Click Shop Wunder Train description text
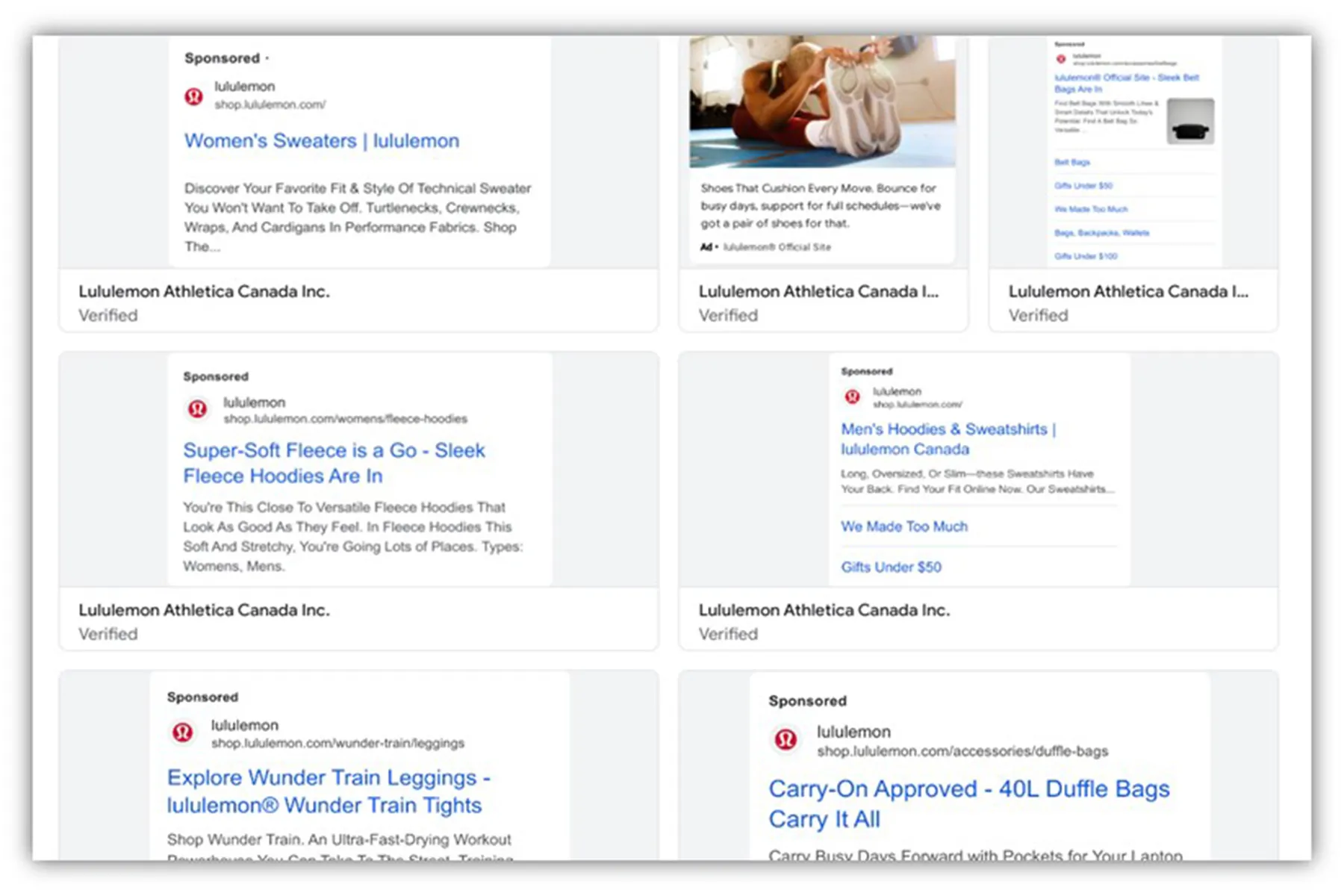 click(339, 847)
